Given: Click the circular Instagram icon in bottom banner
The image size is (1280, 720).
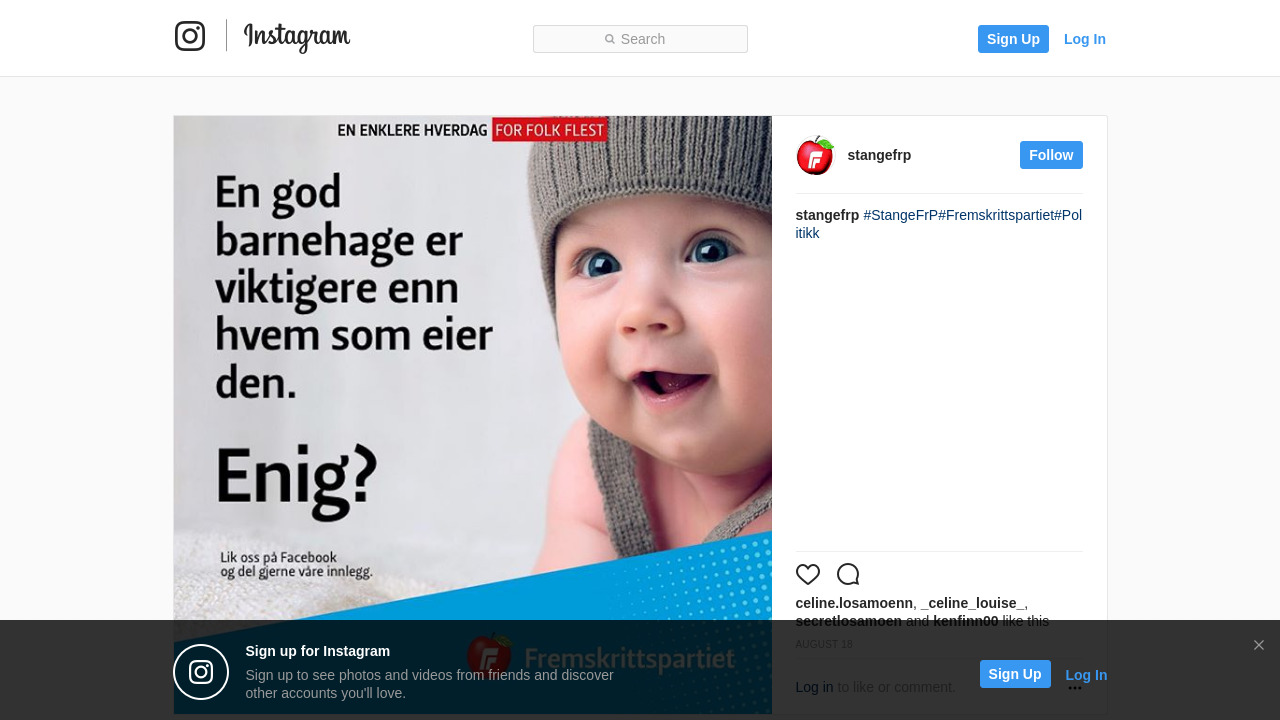Looking at the screenshot, I should [x=201, y=672].
